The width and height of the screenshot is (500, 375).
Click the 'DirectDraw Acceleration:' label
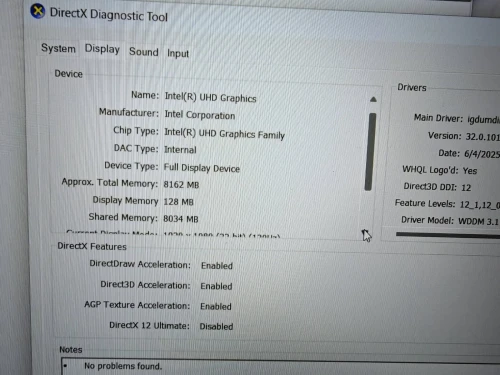(x=140, y=264)
